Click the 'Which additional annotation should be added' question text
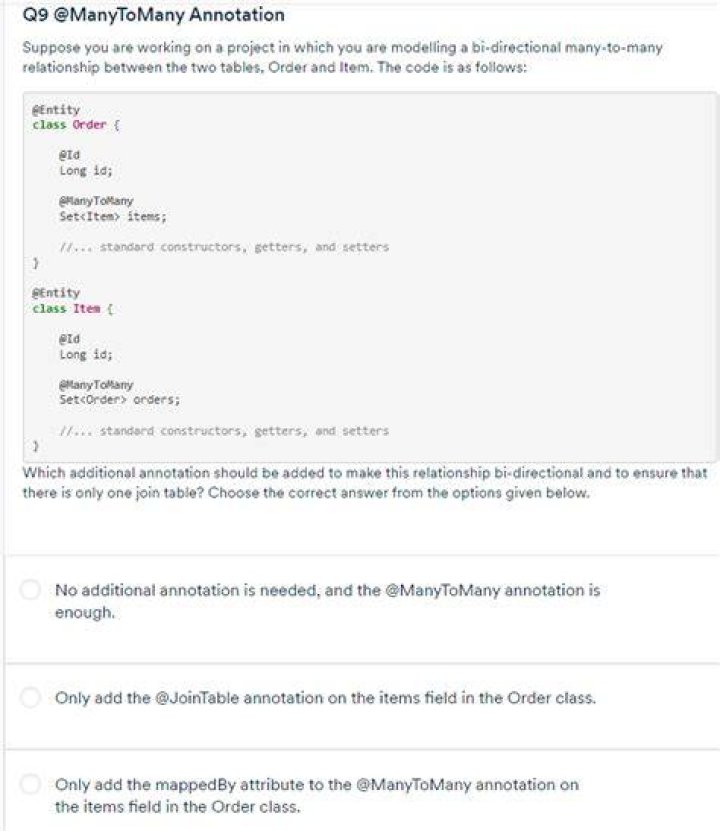Viewport: 720px width, 831px height. point(365,483)
